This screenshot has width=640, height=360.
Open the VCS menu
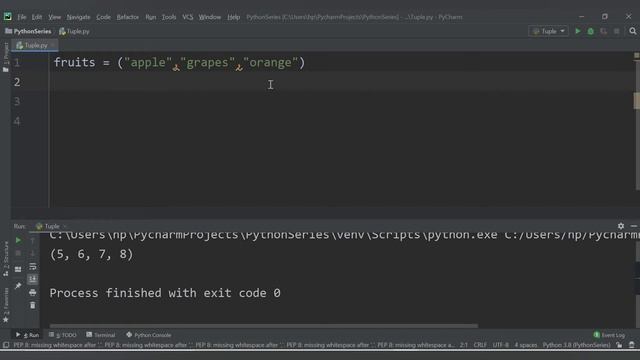[187, 17]
